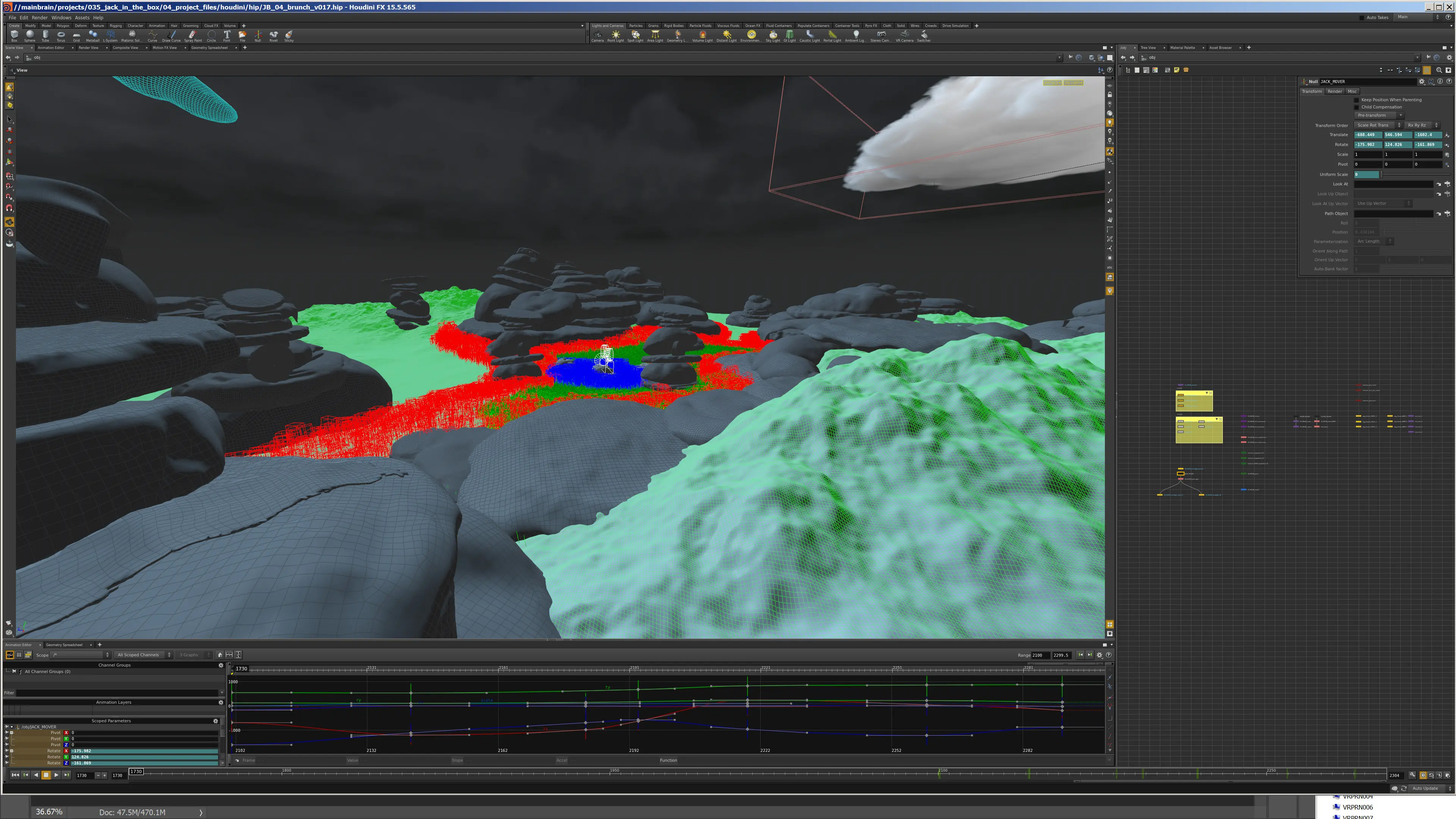Open the Material Palette tab
Viewport: 1456px width, 819px height.
point(1183,47)
